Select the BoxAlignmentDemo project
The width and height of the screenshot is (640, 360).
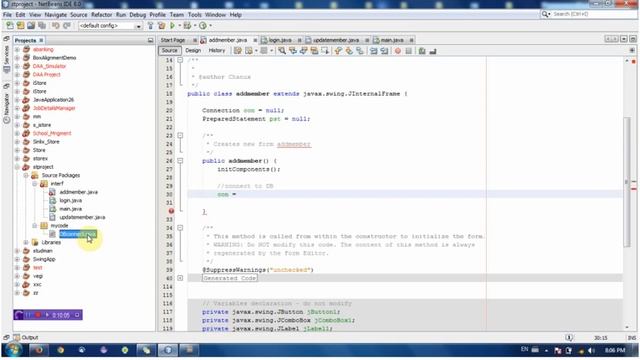coord(54,58)
